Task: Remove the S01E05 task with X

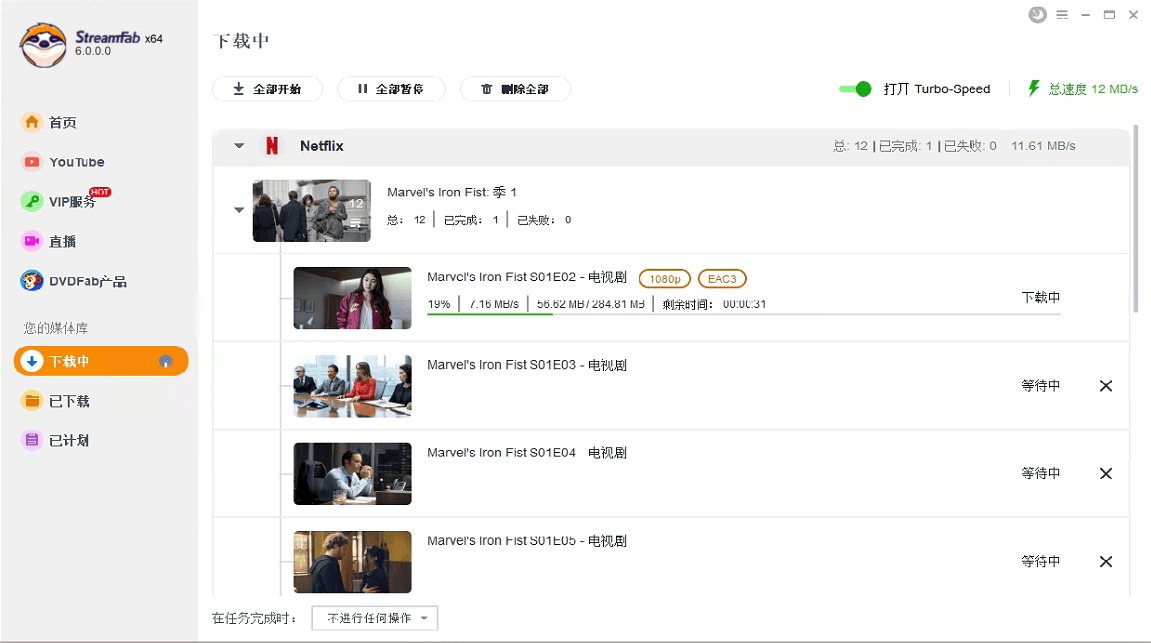Action: (x=1106, y=562)
